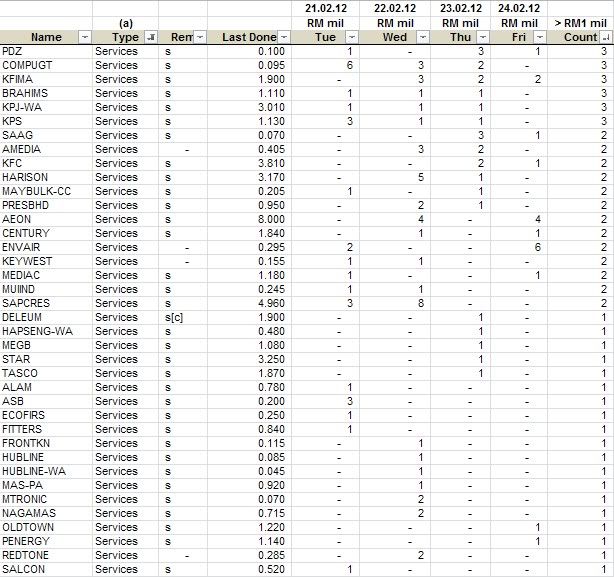This screenshot has width=614, height=577.
Task: Select HARISON Wed value 5
Action: tap(395, 177)
